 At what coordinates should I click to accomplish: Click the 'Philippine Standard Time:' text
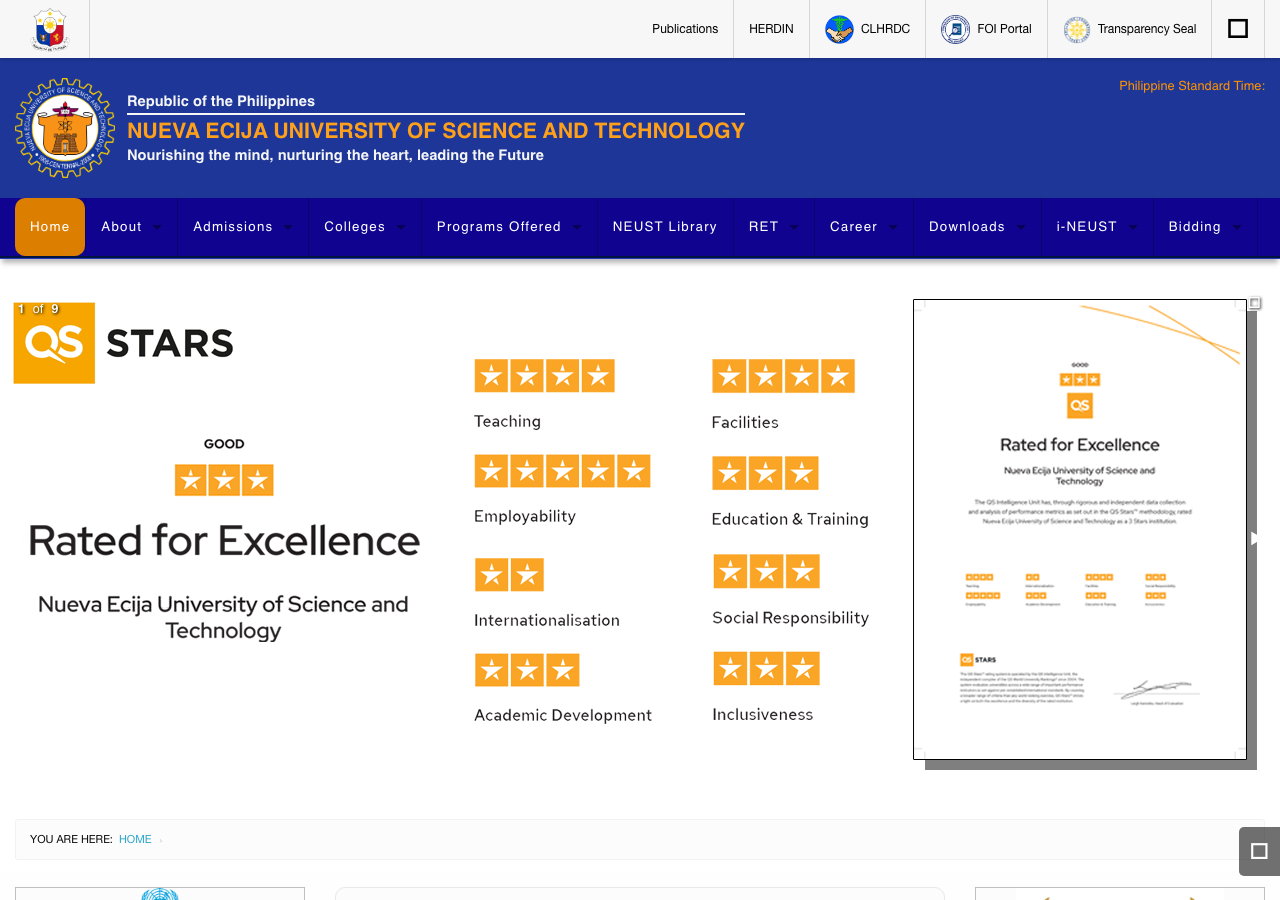tap(1192, 86)
